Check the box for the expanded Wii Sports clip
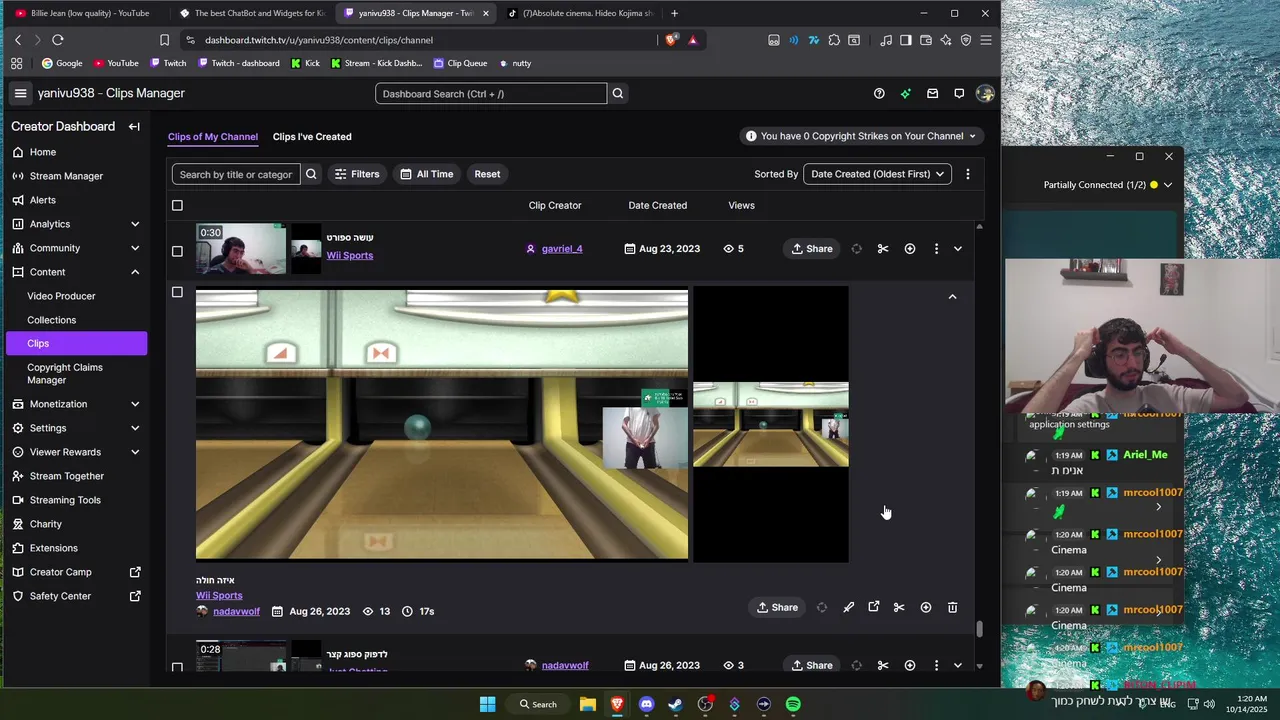The width and height of the screenshot is (1280, 720). click(x=177, y=292)
